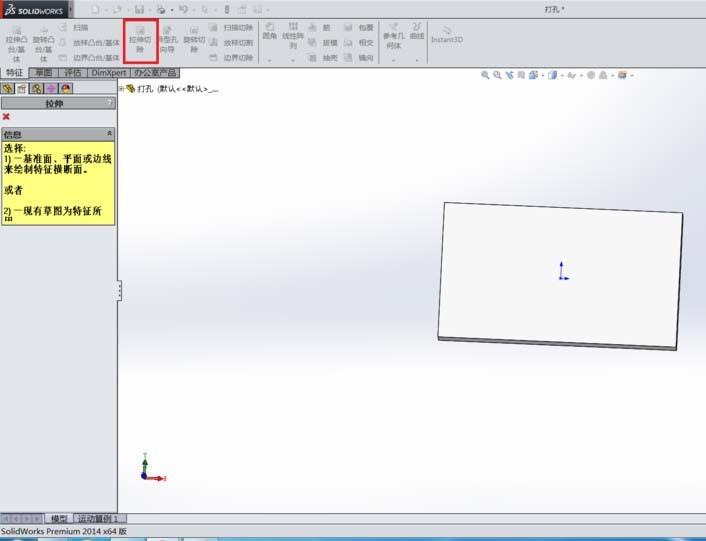The height and width of the screenshot is (541, 706).
Task: Click Previous View in view toolbar
Action: point(509,75)
